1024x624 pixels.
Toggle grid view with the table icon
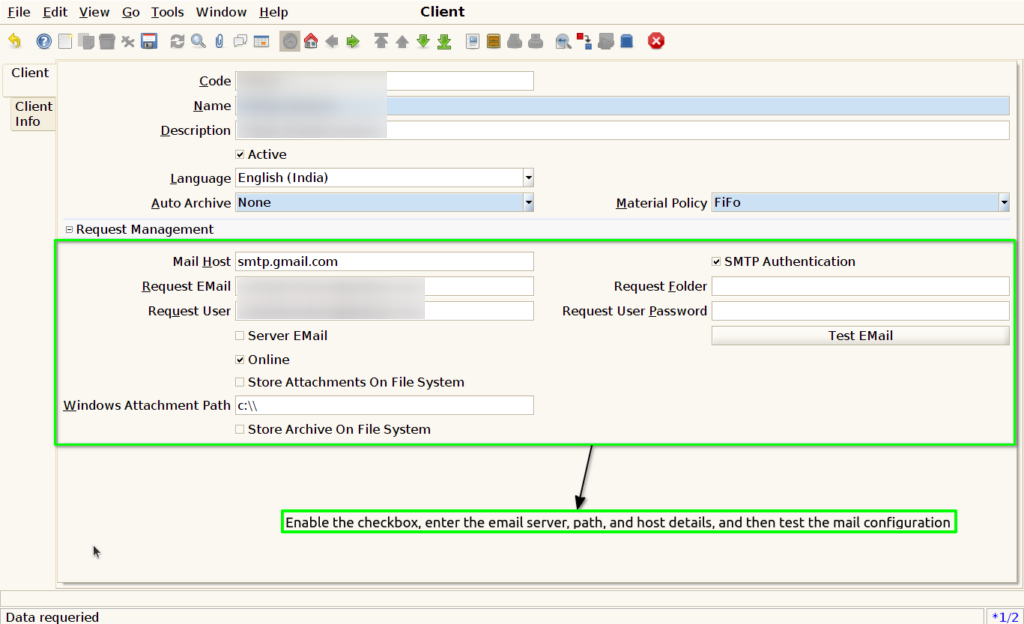click(261, 41)
